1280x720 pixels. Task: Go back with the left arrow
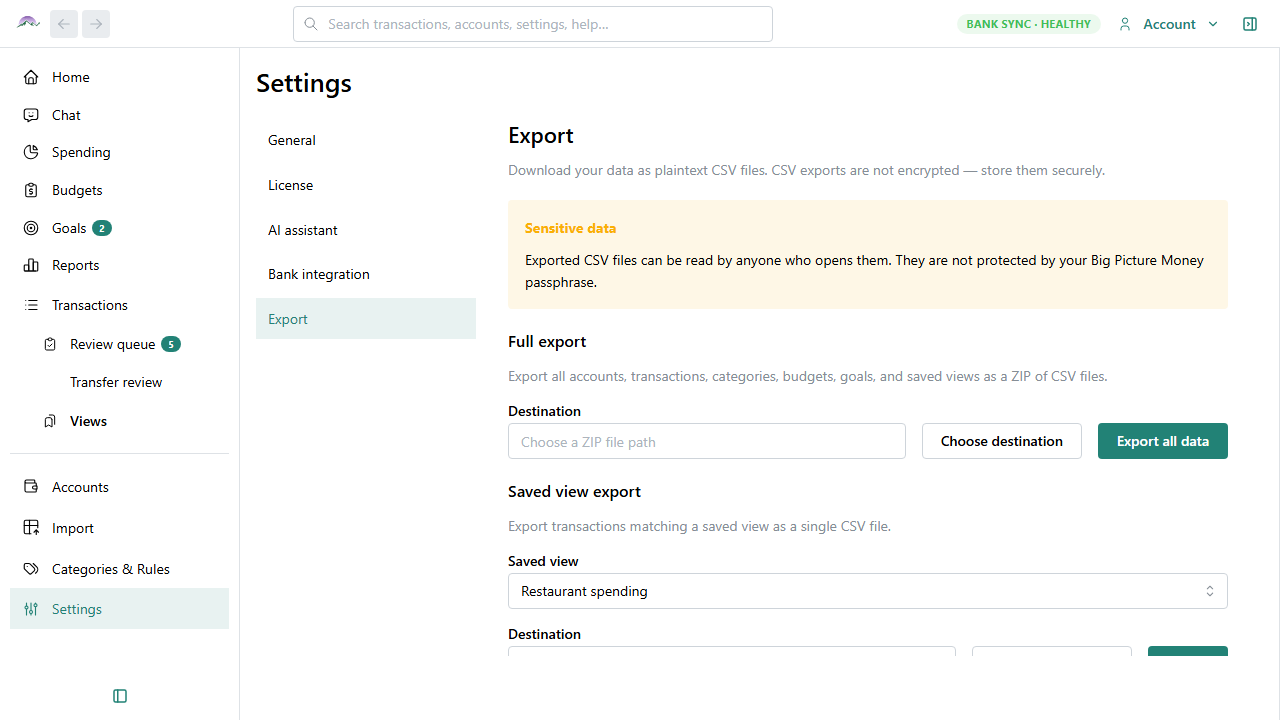pyautogui.click(x=64, y=24)
